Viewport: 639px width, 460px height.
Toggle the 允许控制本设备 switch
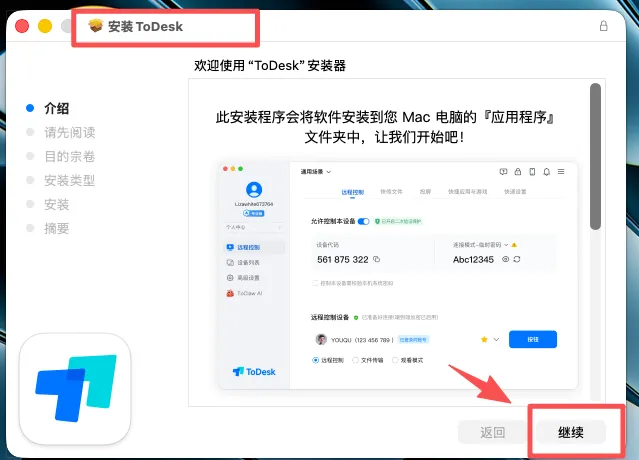364,221
